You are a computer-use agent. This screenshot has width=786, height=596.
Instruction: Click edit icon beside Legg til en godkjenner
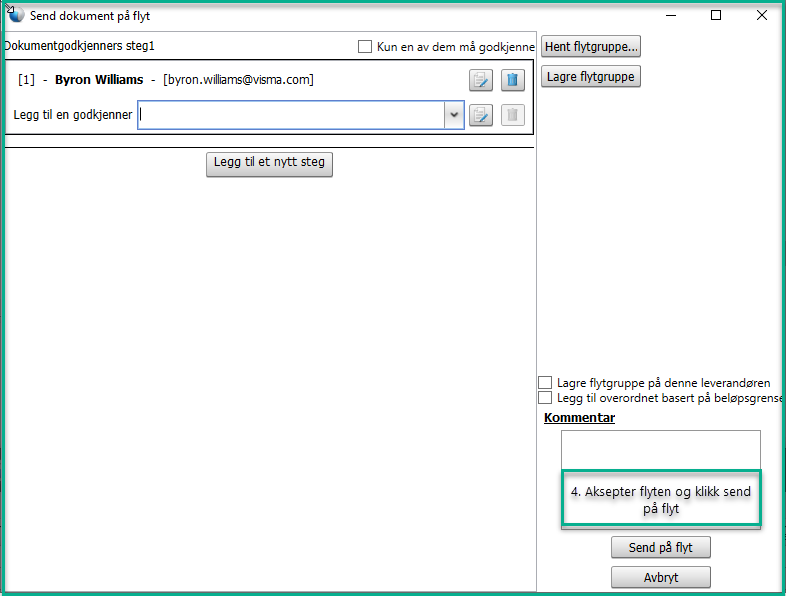pyautogui.click(x=481, y=115)
